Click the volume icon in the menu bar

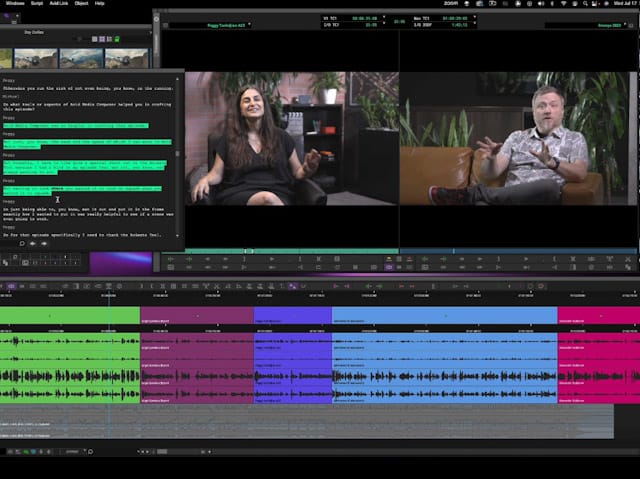(541, 3)
